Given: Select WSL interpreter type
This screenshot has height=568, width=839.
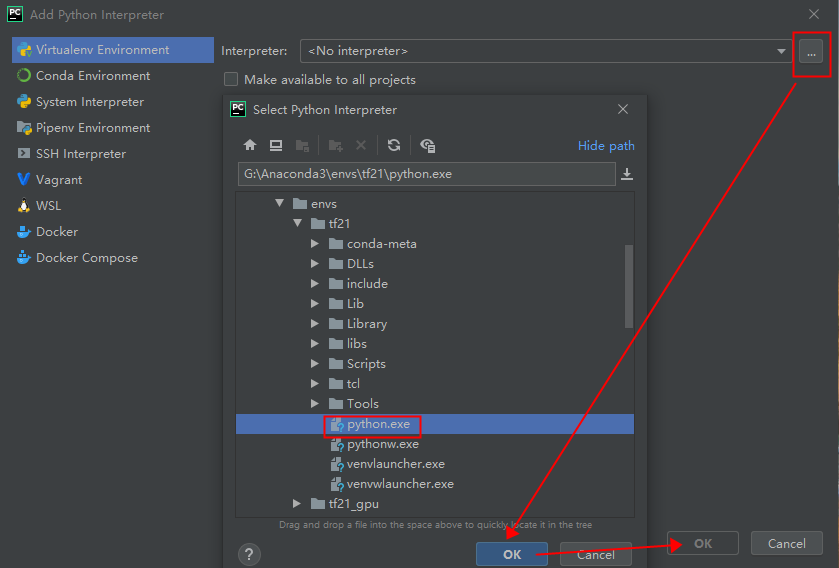Looking at the screenshot, I should click(113, 205).
